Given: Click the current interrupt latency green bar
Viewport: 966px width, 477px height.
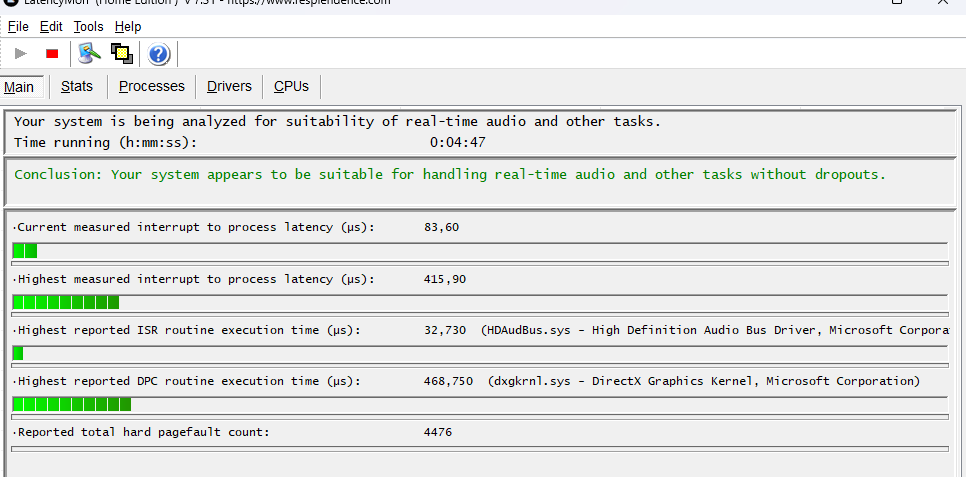Looking at the screenshot, I should coord(25,251).
